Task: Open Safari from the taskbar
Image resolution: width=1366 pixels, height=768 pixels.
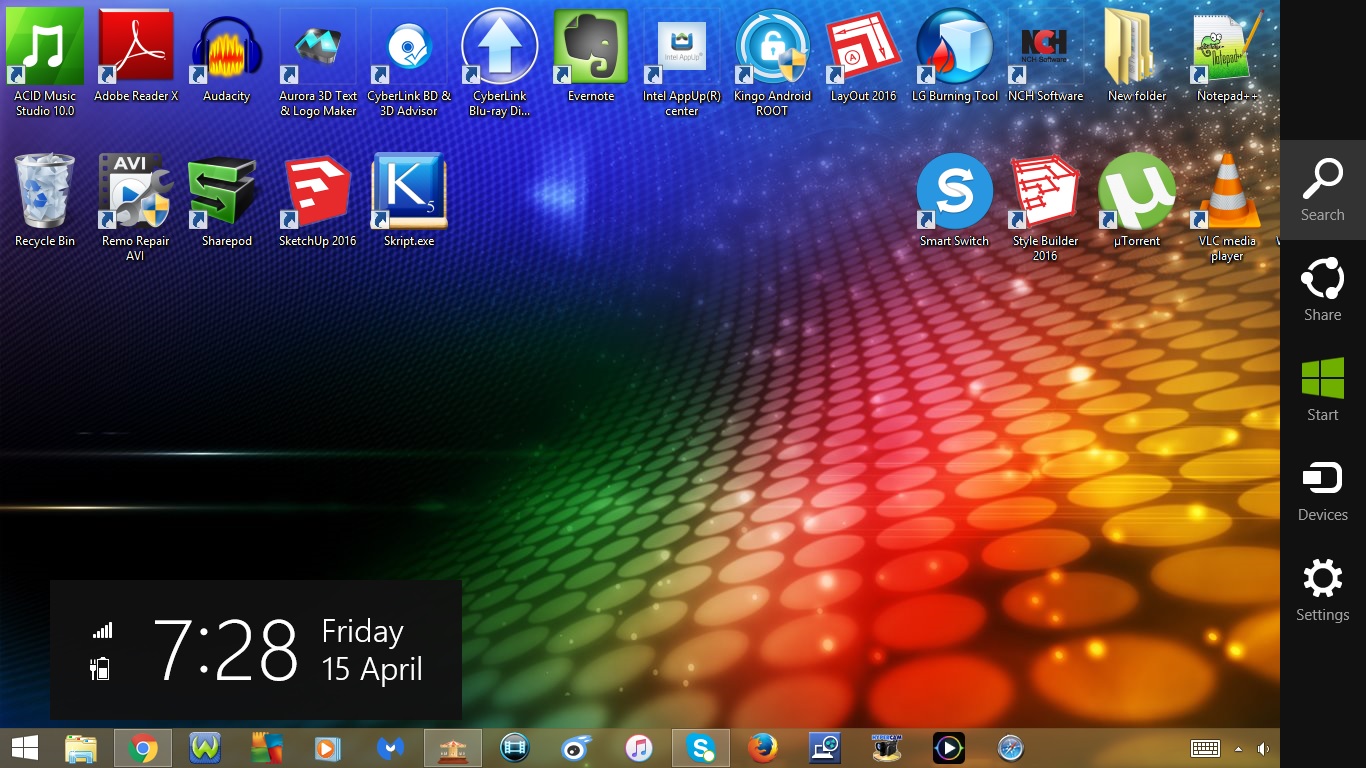Action: tap(1011, 748)
